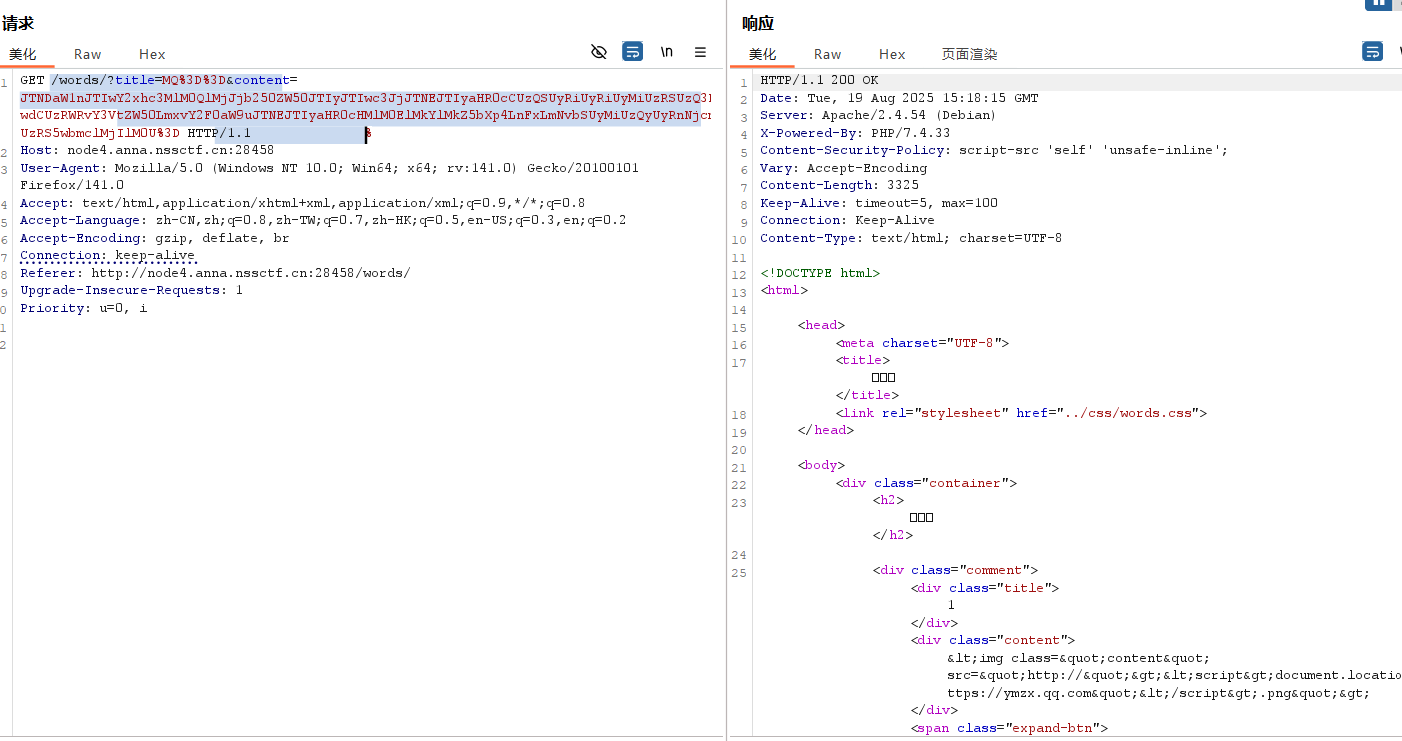Screen dimensions: 1402x741
Task: Click the GET /words/?title request line
Action: click(158, 80)
